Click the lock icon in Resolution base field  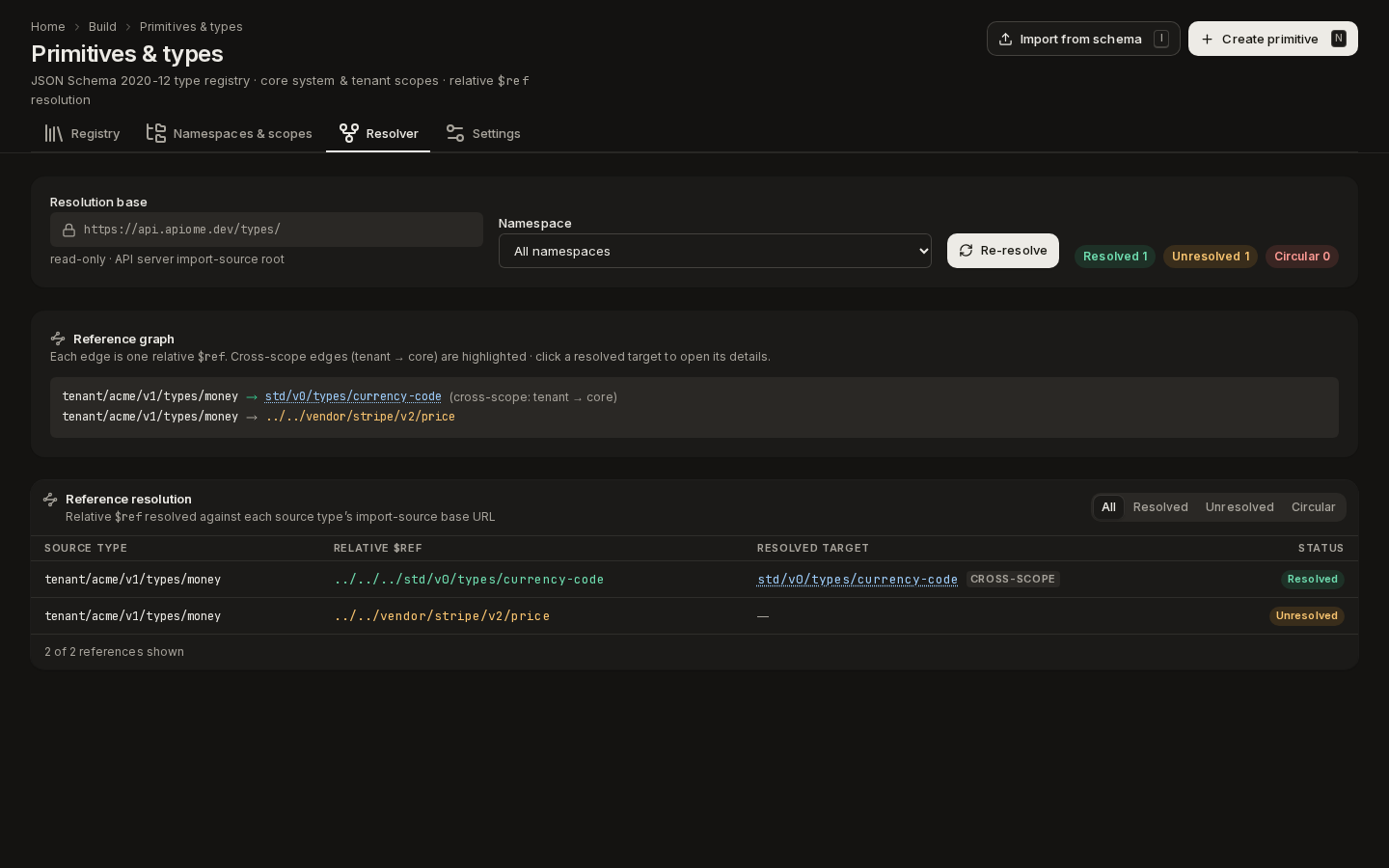click(69, 230)
